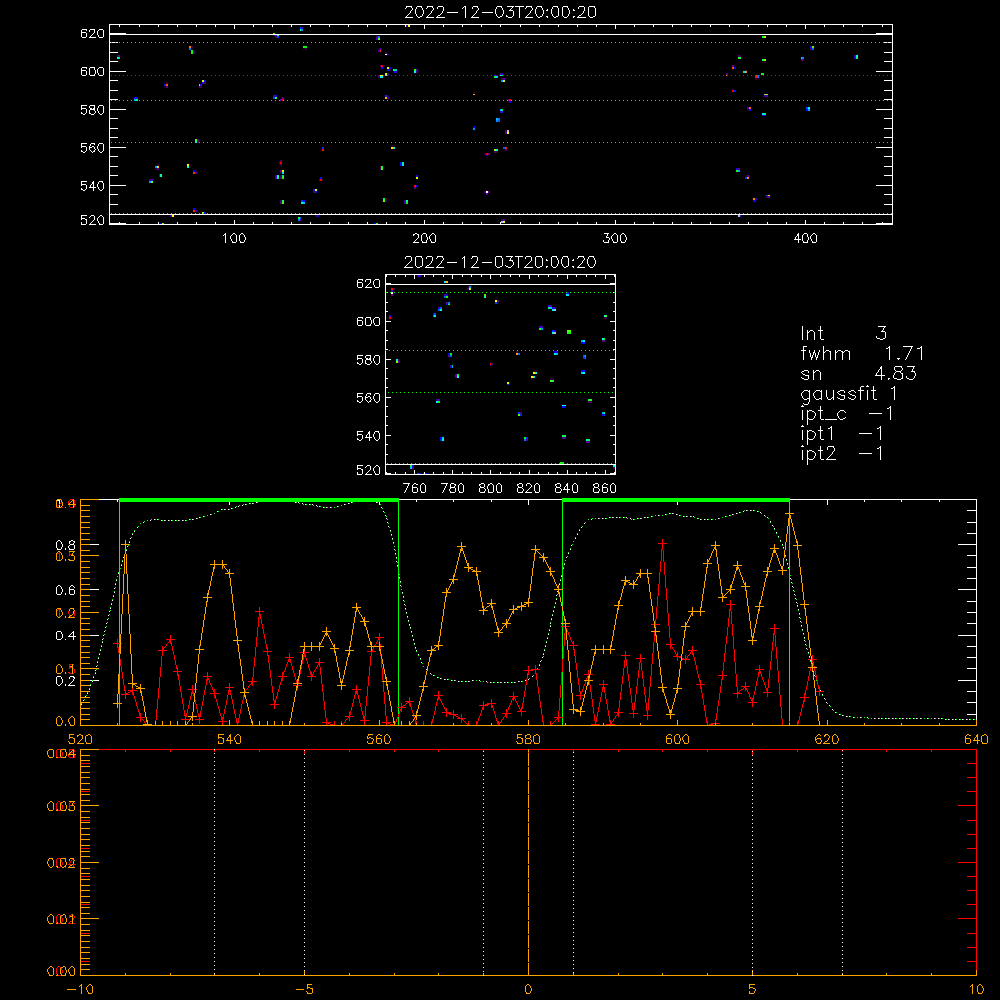
Task: Click the 560 tick label on the middle plot y-axis
Action: coord(369,398)
